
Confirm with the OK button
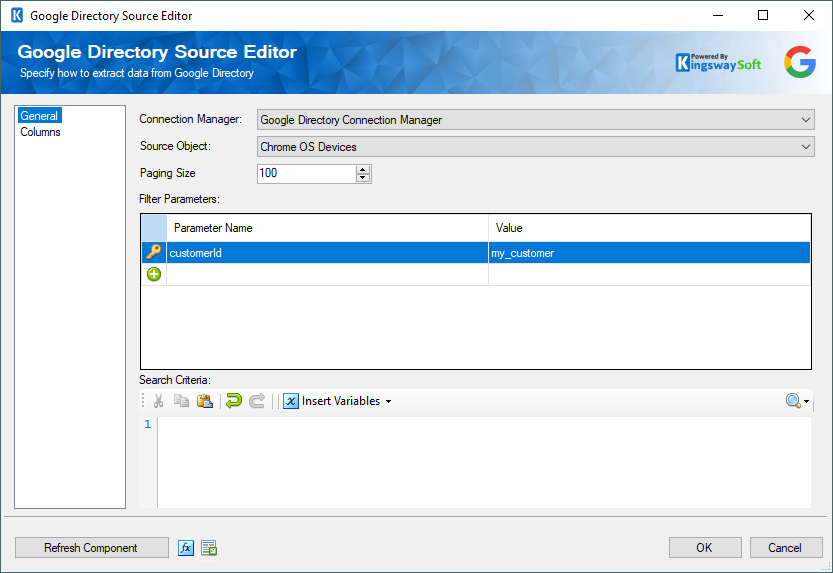coord(704,548)
